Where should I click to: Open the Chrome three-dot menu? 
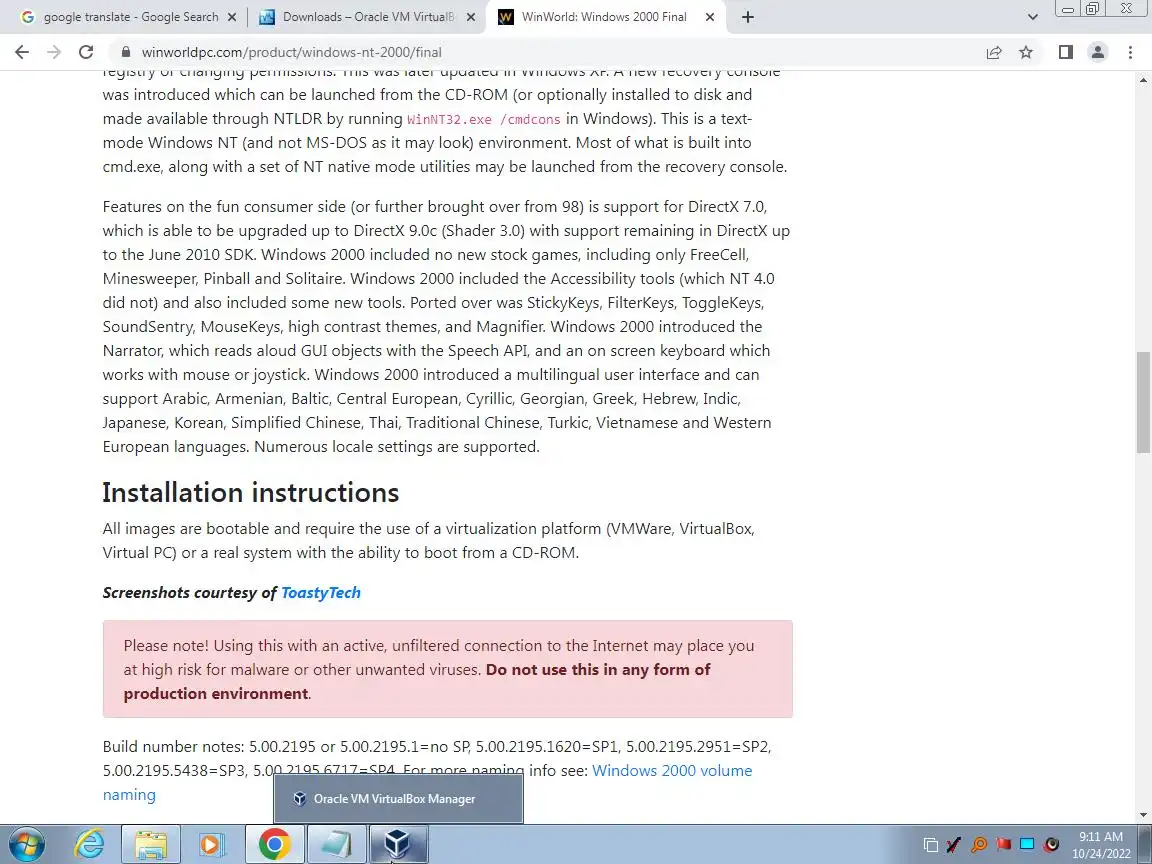pyautogui.click(x=1130, y=52)
